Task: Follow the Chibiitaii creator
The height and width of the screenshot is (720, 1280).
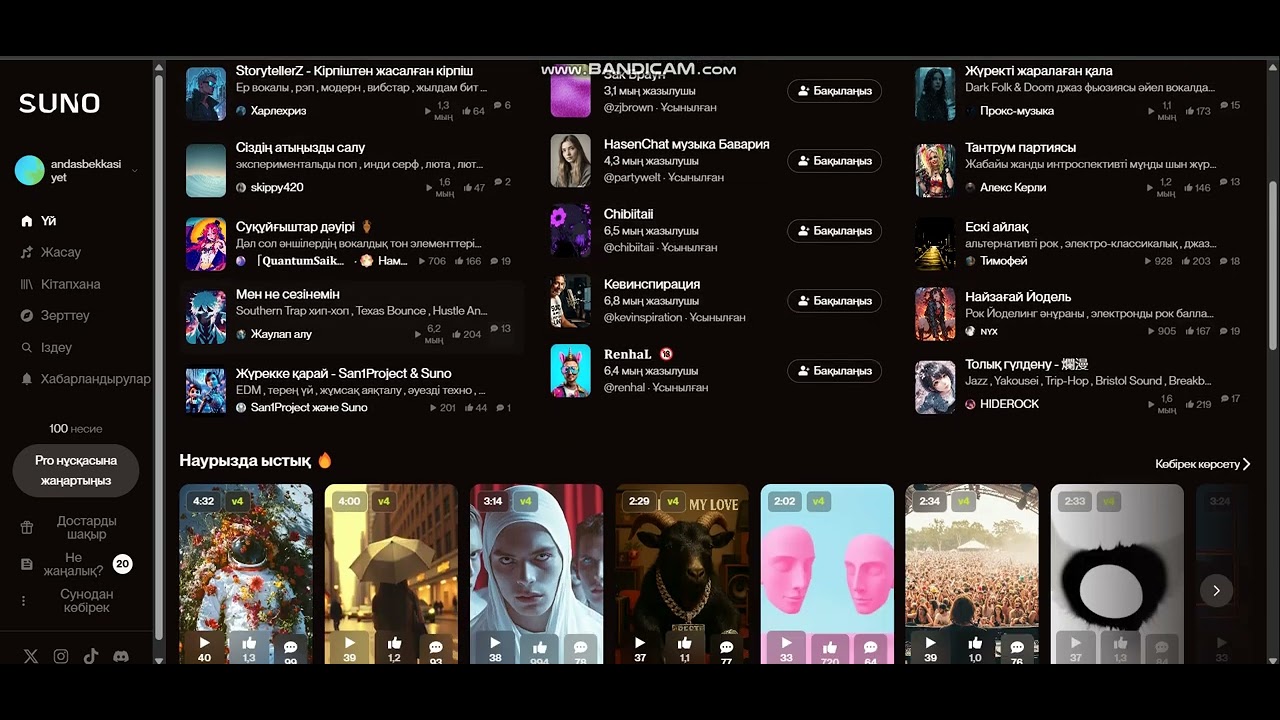Action: click(834, 231)
